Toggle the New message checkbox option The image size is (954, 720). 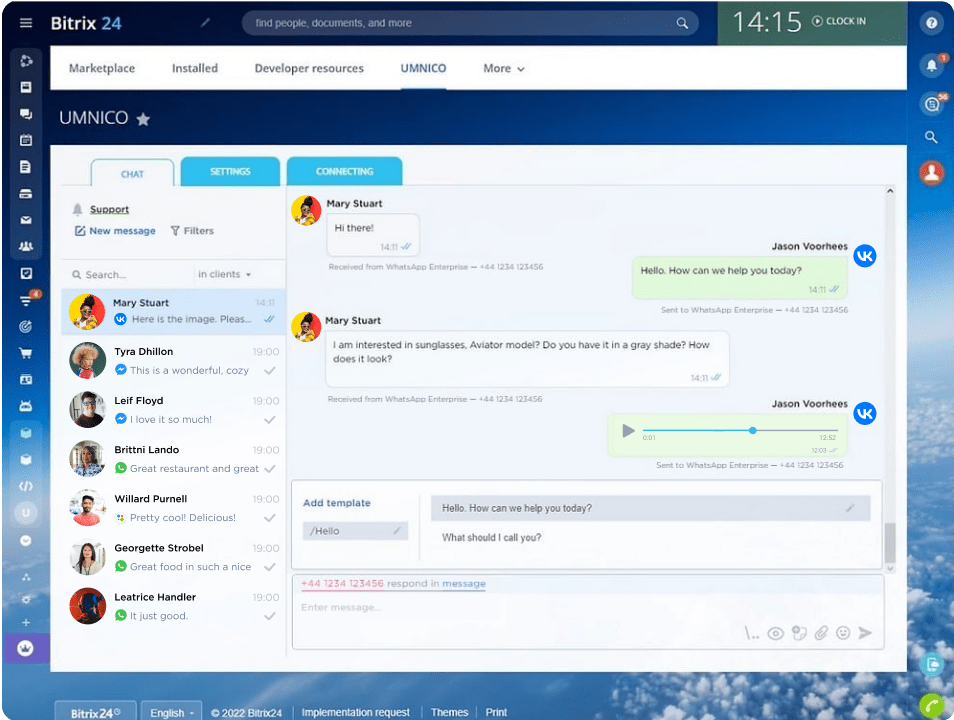coord(80,230)
